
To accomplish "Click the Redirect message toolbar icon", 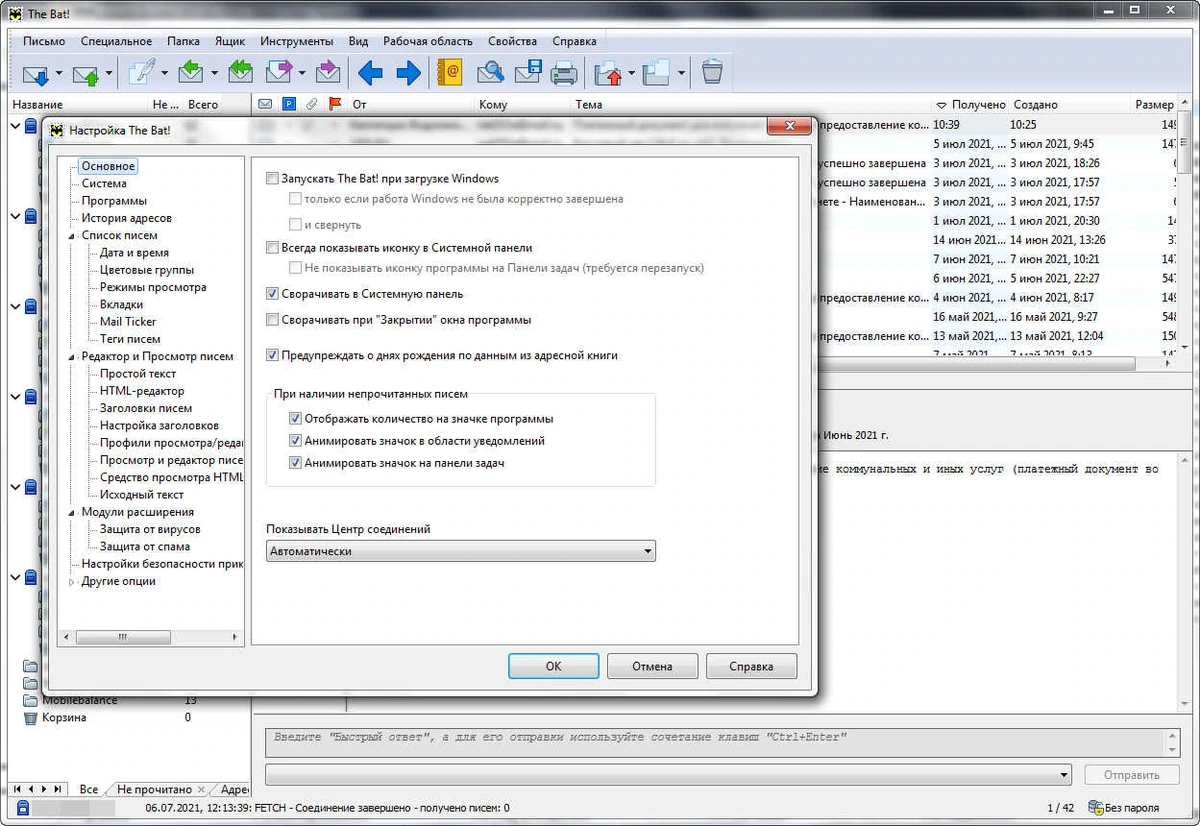I will tap(327, 72).
